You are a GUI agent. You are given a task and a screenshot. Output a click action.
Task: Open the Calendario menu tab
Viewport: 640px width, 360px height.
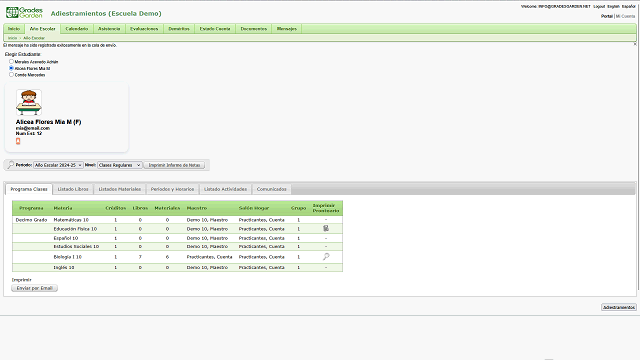point(77,29)
